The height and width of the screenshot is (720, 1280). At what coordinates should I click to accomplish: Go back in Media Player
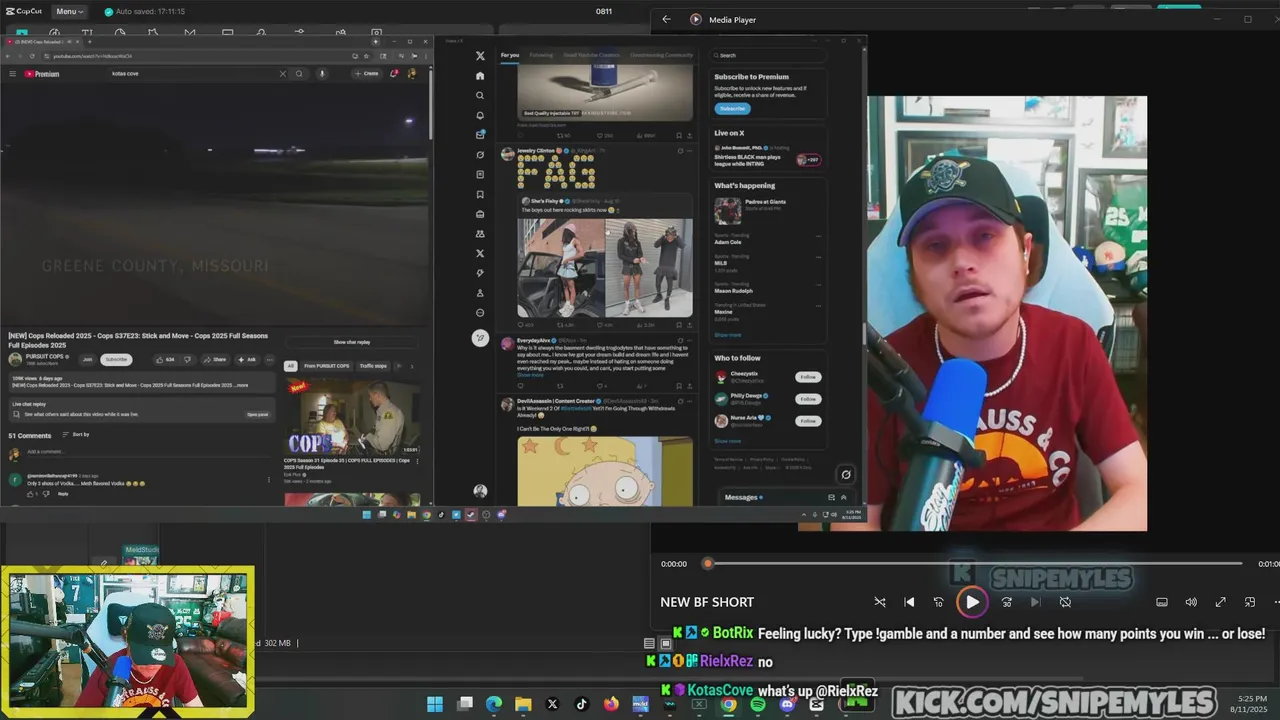pyautogui.click(x=667, y=19)
